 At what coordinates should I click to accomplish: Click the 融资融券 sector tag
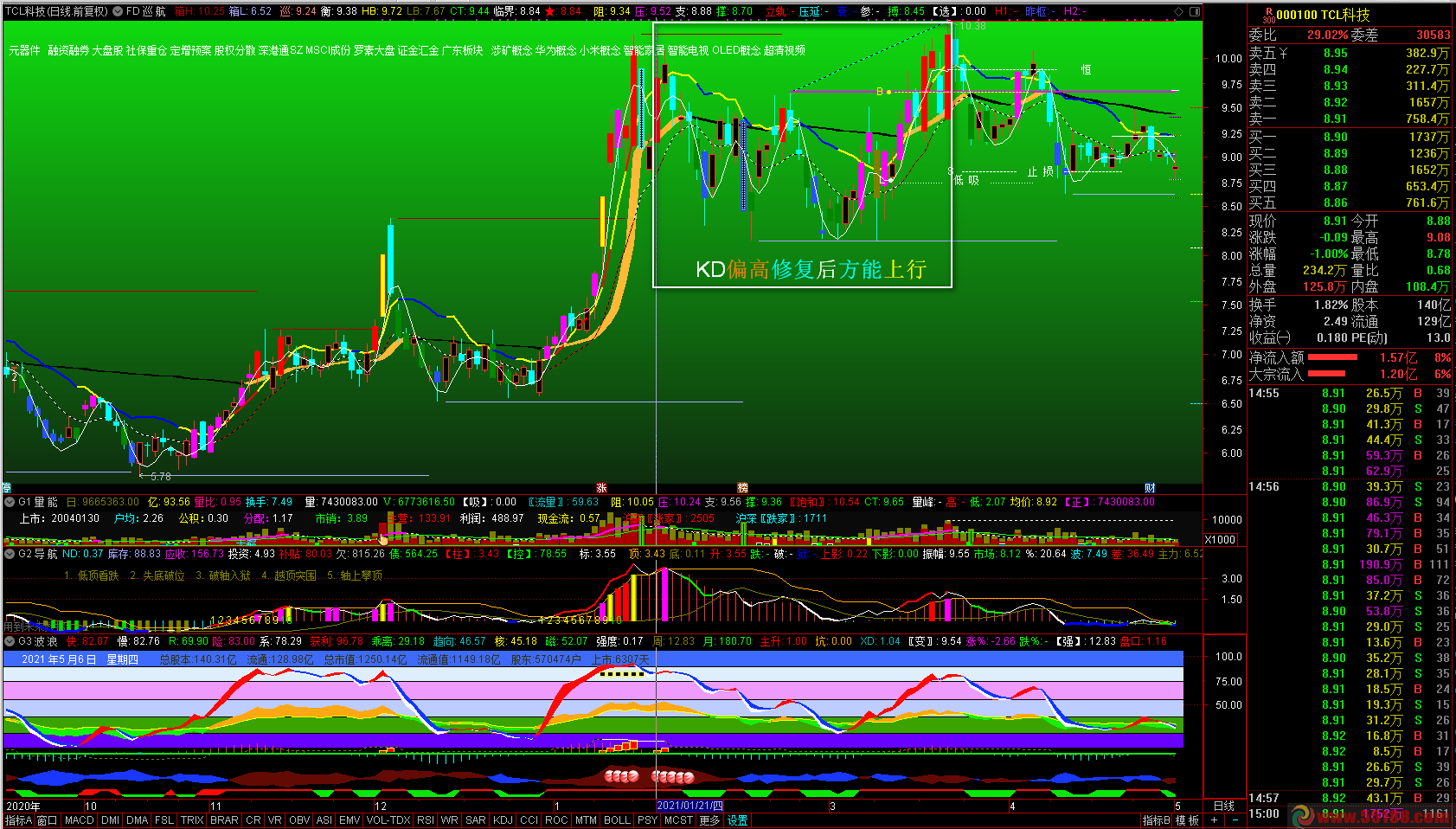coord(68,50)
